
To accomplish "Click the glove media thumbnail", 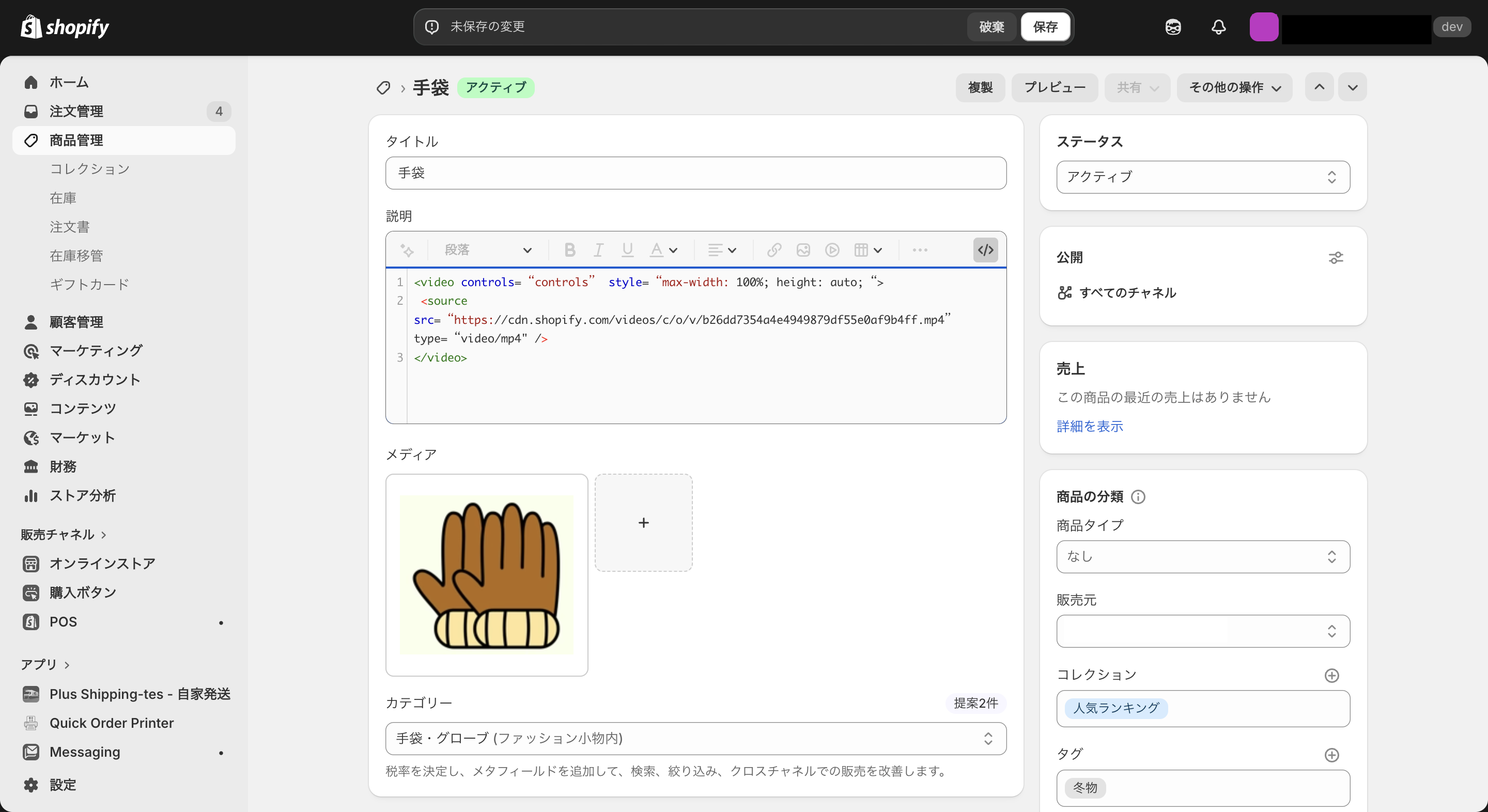I will [x=486, y=575].
